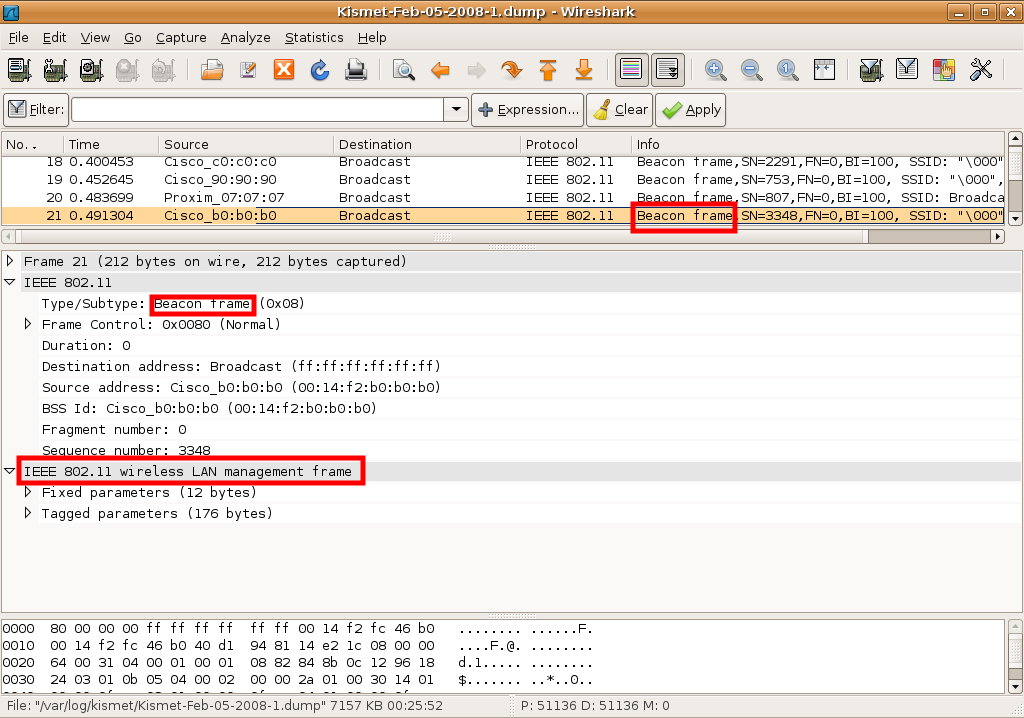
Task: Reset zoom to normal size
Action: [788, 70]
